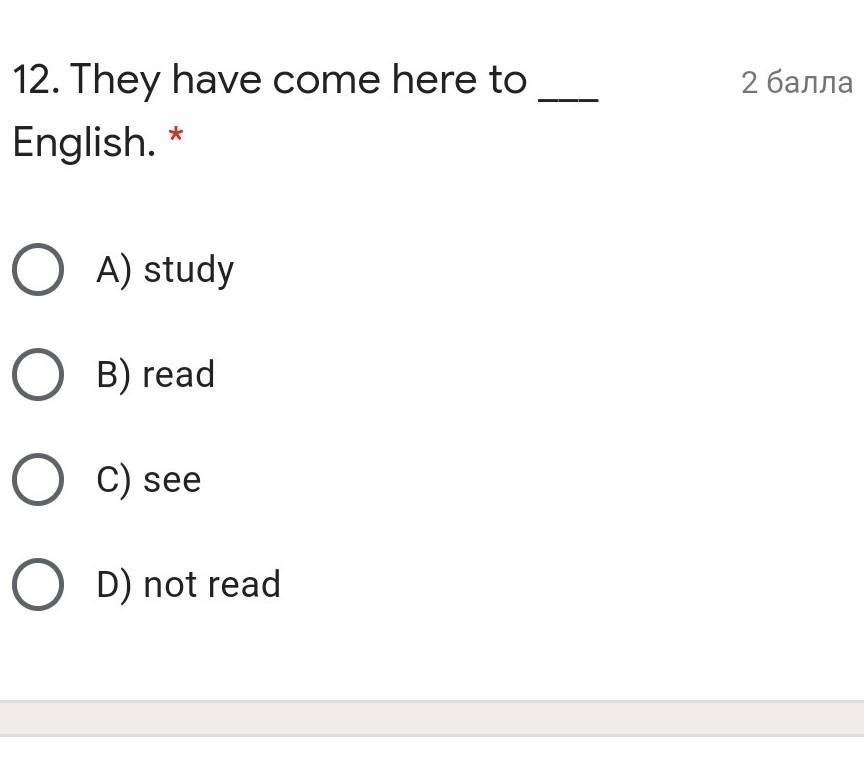
Task: Click the gray divider bar below the question
Action: pyautogui.click(x=432, y=718)
